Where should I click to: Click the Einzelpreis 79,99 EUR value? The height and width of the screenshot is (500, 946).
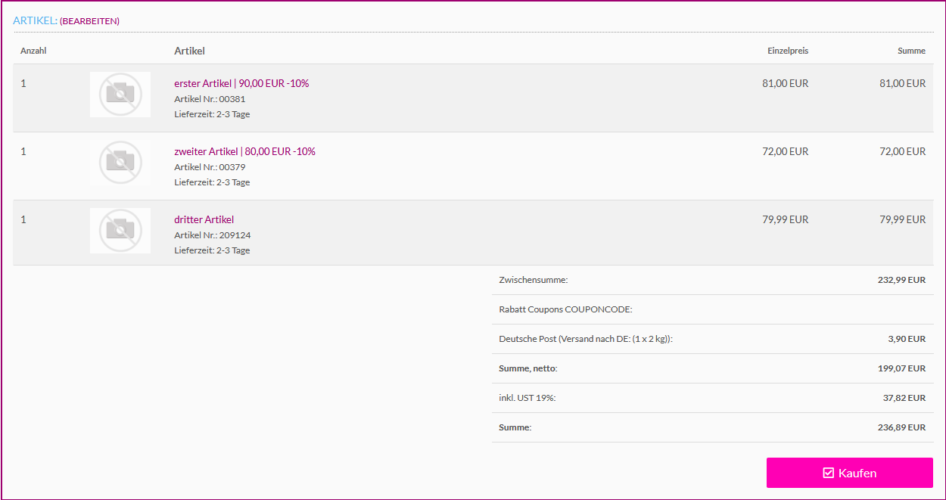pos(786,220)
